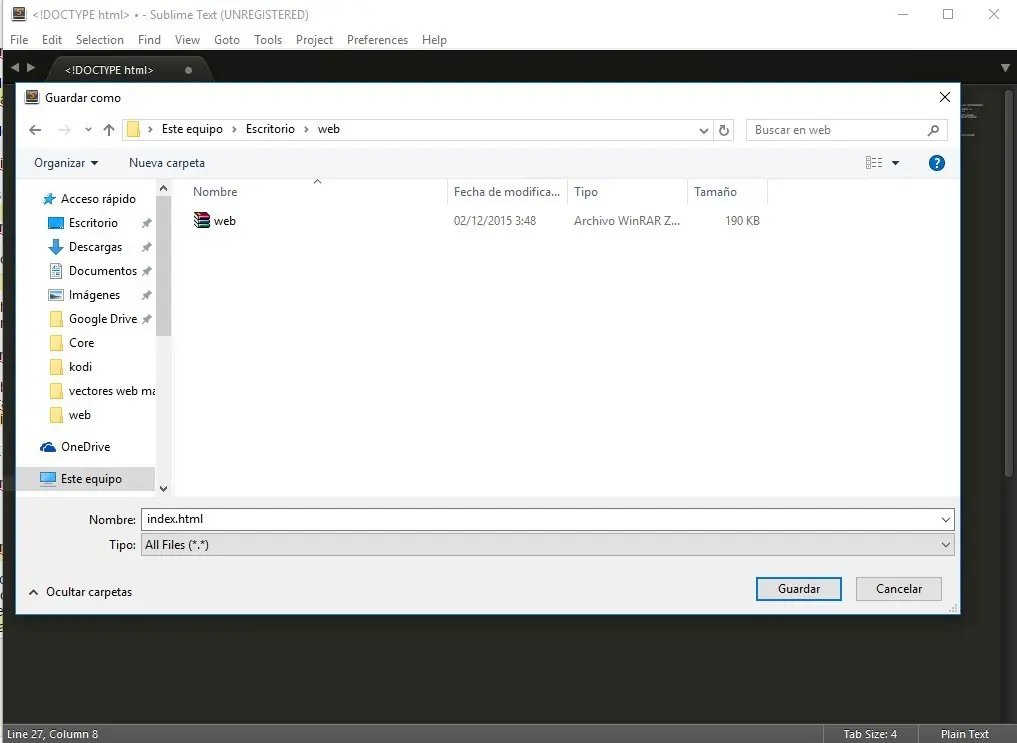1017x743 pixels.
Task: Click Plain Text syntax in the status bar
Action: coord(964,734)
